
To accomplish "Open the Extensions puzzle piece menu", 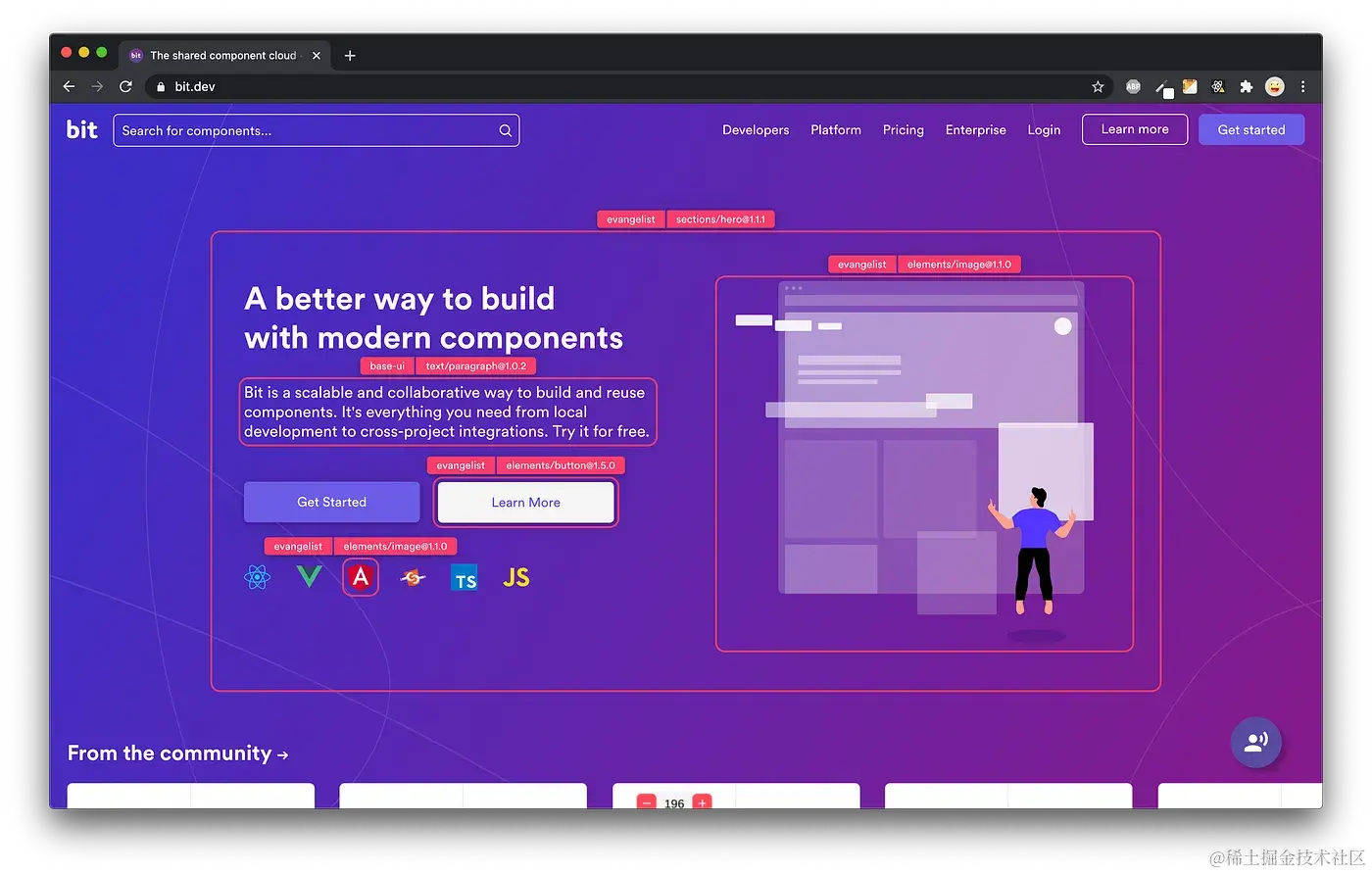I will [x=1246, y=86].
